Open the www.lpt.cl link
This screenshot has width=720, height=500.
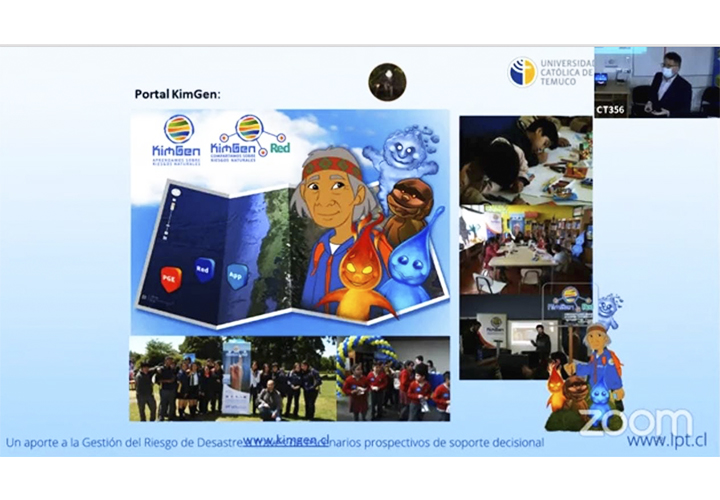[x=666, y=440]
